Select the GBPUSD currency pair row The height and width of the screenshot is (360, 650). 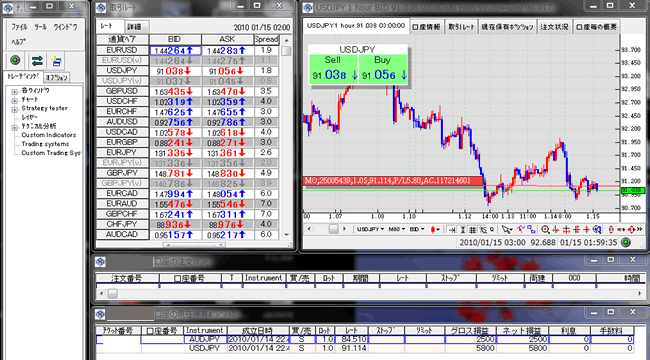point(187,92)
